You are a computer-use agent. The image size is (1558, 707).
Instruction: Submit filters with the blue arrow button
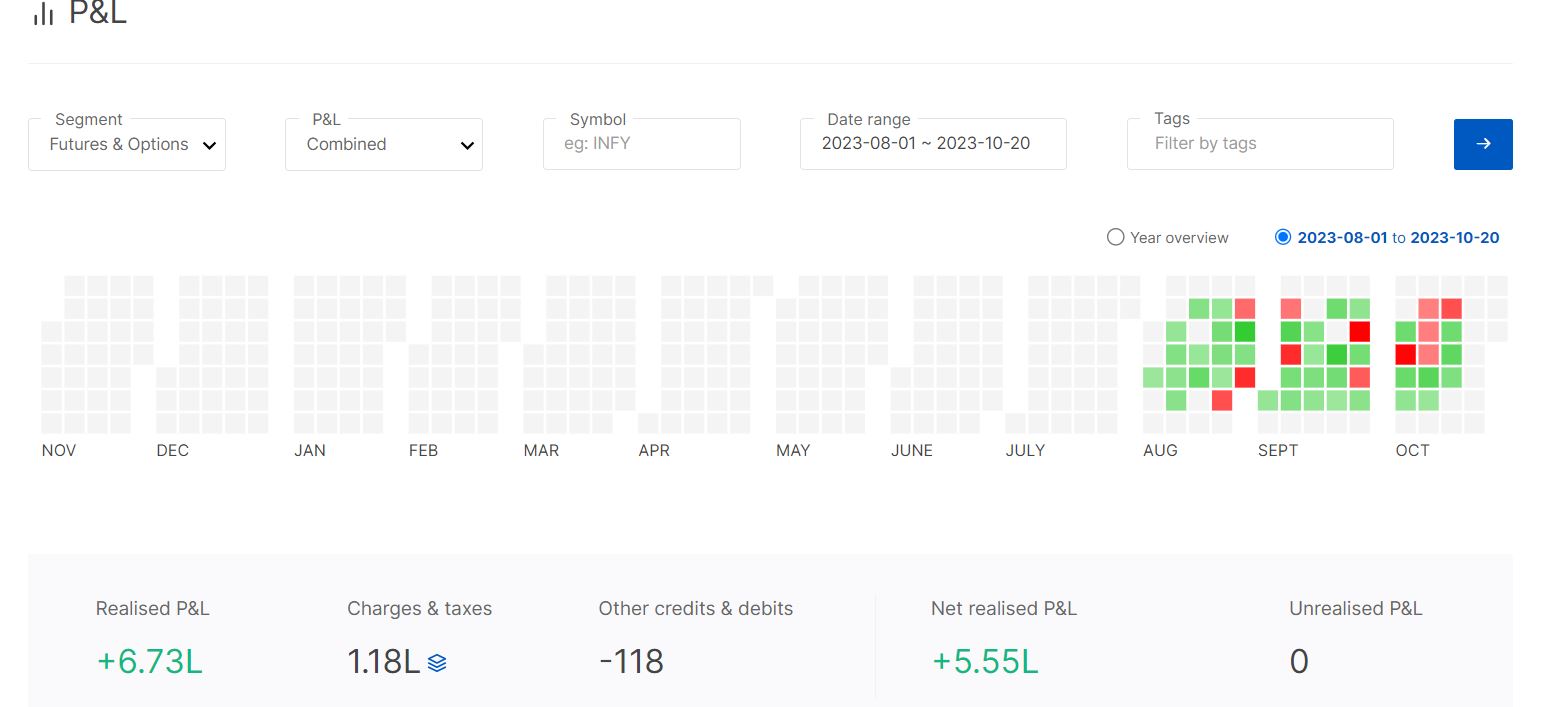tap(1483, 144)
